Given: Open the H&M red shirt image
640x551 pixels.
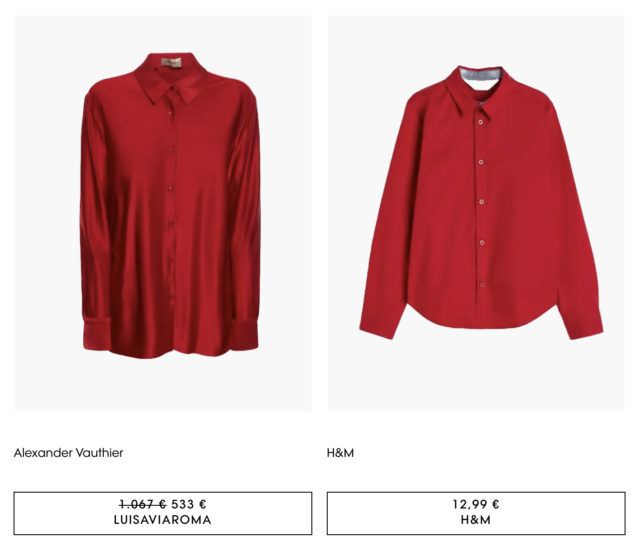Looking at the screenshot, I should [x=476, y=213].
